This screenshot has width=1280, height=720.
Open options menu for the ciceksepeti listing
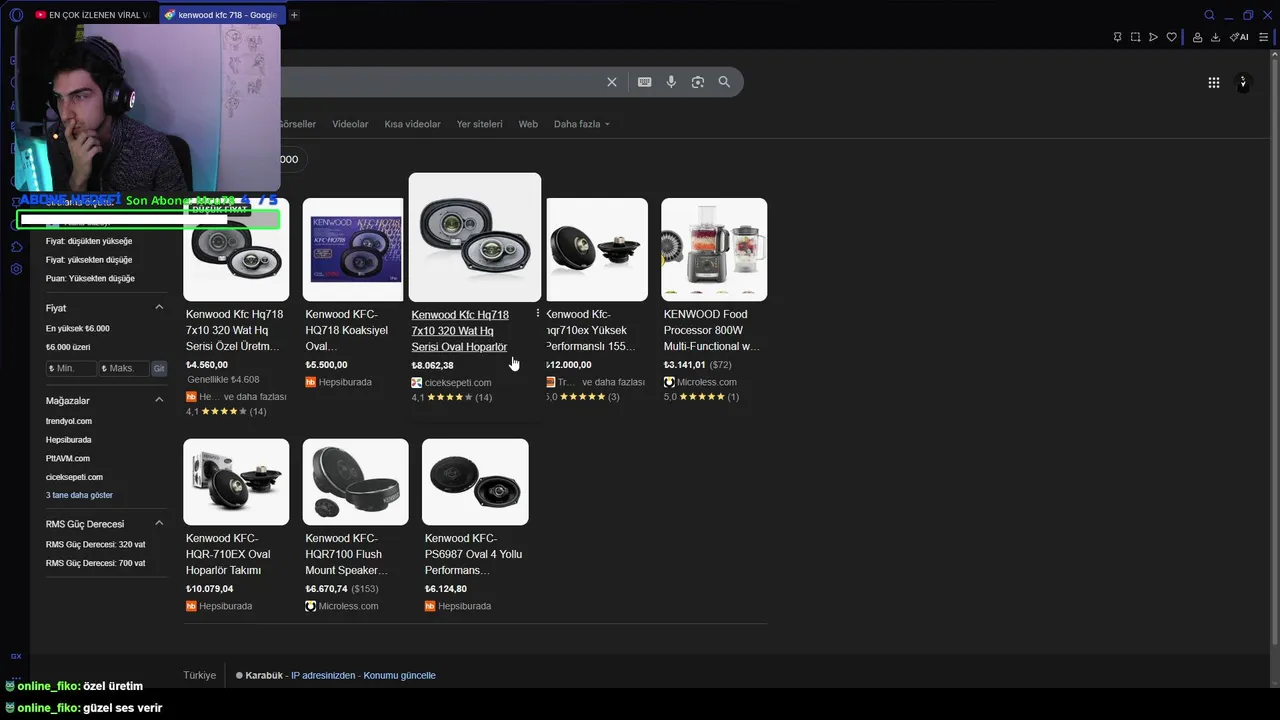pos(538,314)
